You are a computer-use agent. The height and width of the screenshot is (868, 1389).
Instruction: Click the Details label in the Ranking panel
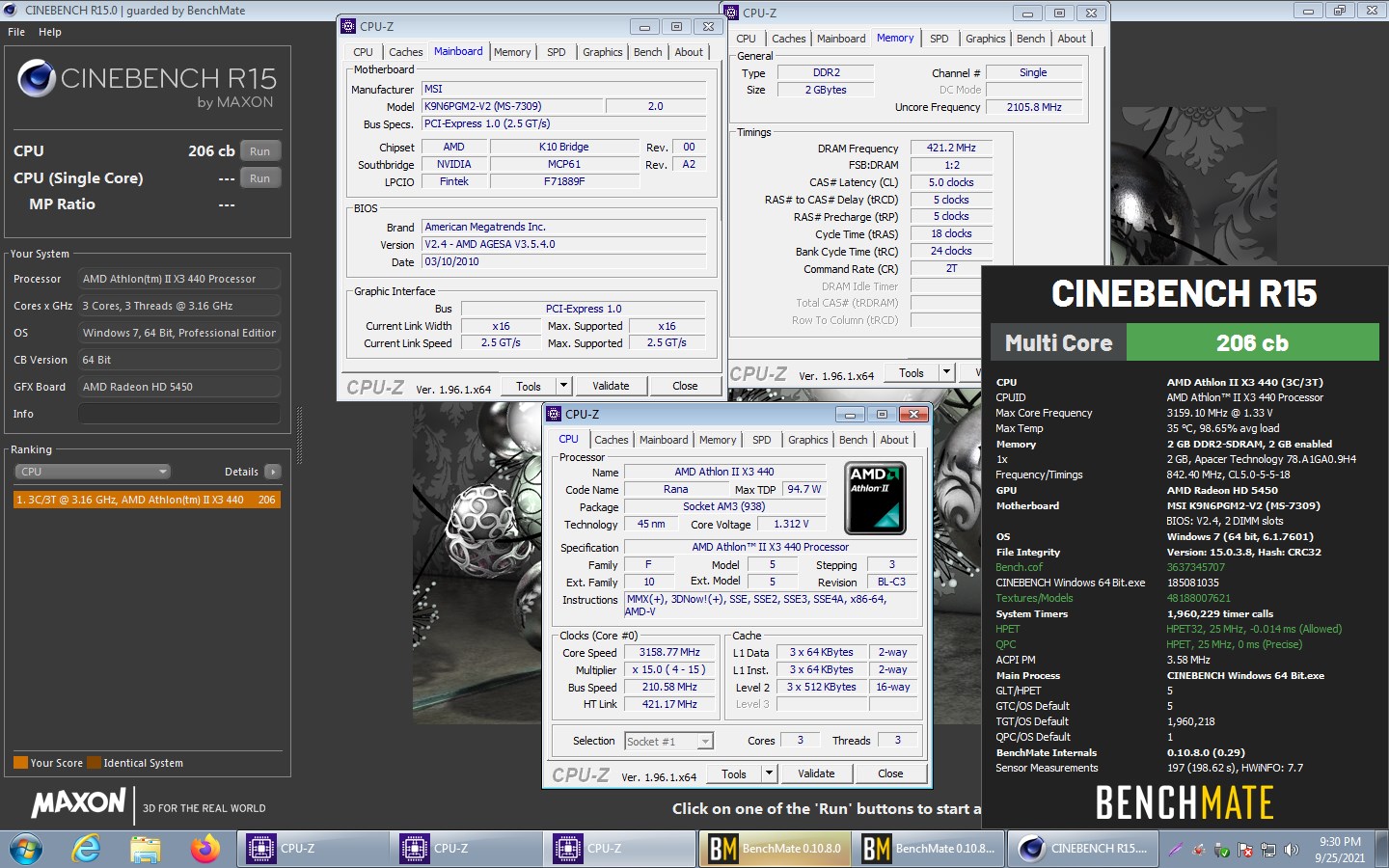coord(241,472)
